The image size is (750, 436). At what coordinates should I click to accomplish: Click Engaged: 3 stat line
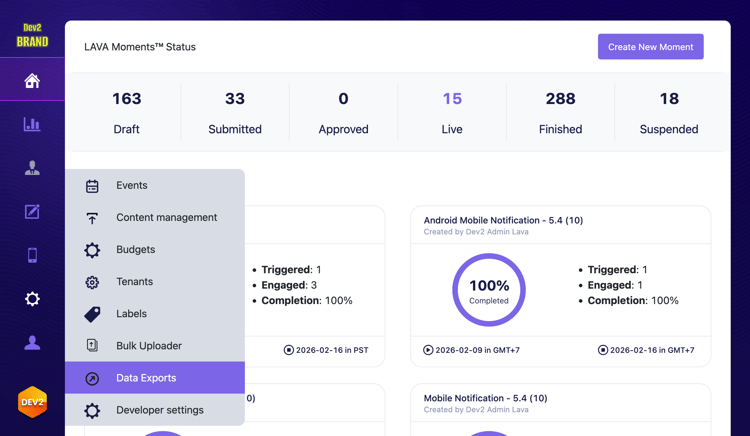(x=289, y=285)
